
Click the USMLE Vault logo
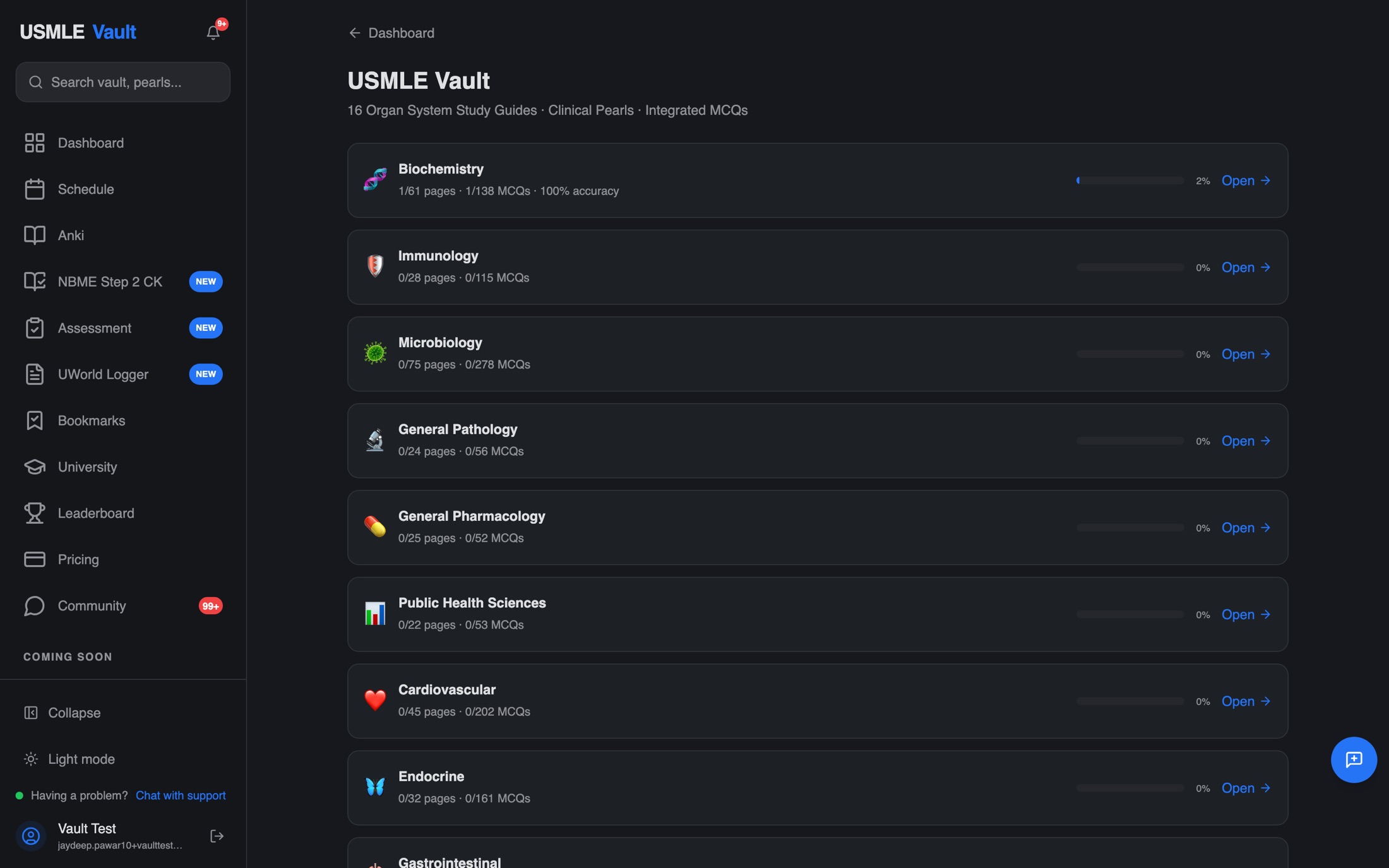click(78, 32)
